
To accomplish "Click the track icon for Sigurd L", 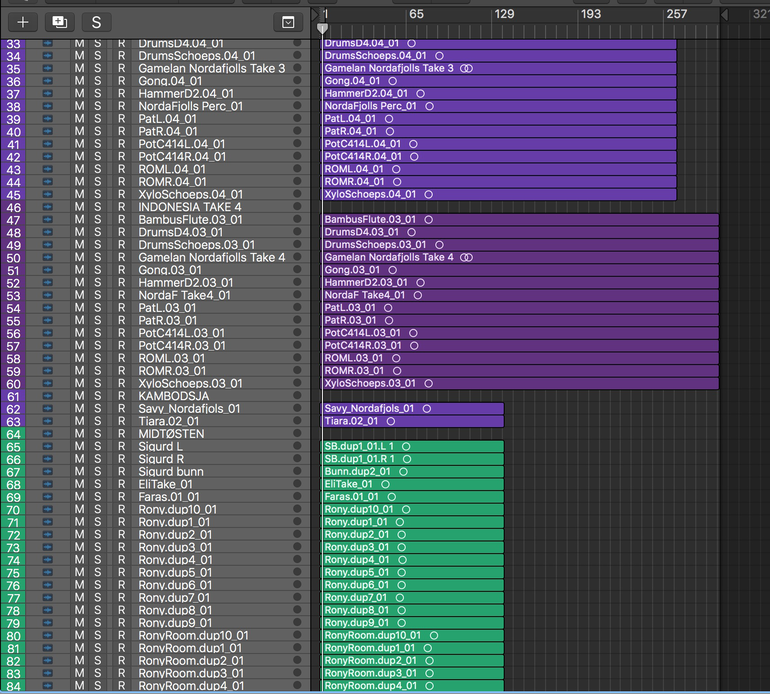I will tap(47, 446).
